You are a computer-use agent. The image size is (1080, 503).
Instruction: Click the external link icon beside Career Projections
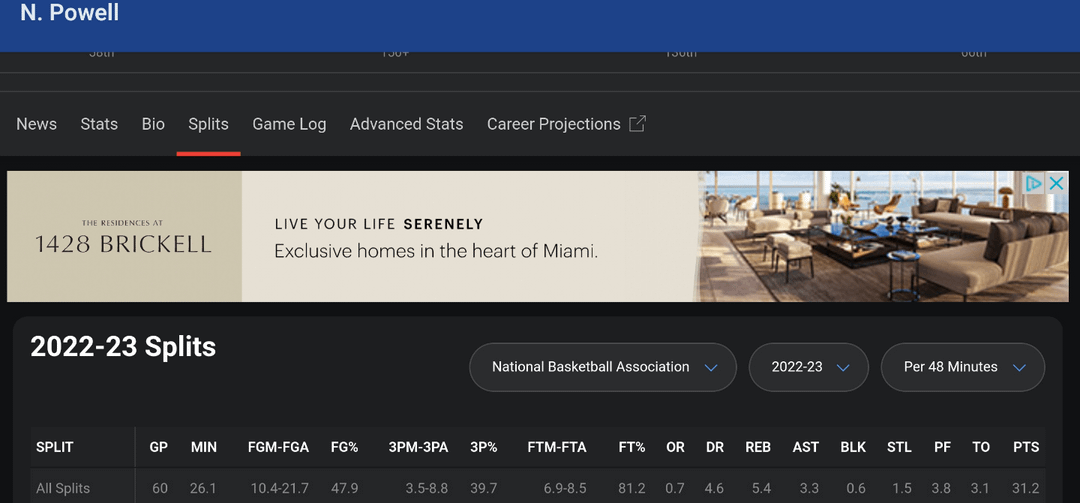(x=637, y=124)
